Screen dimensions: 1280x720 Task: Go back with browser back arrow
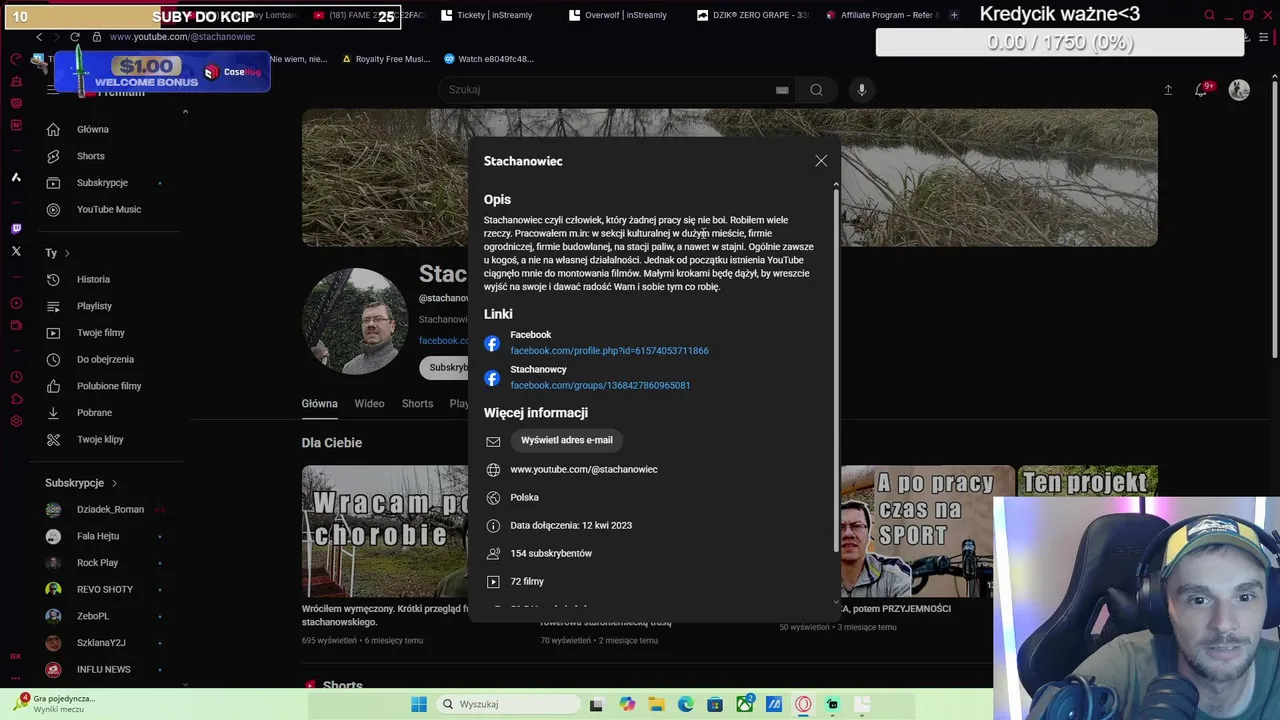(x=39, y=37)
